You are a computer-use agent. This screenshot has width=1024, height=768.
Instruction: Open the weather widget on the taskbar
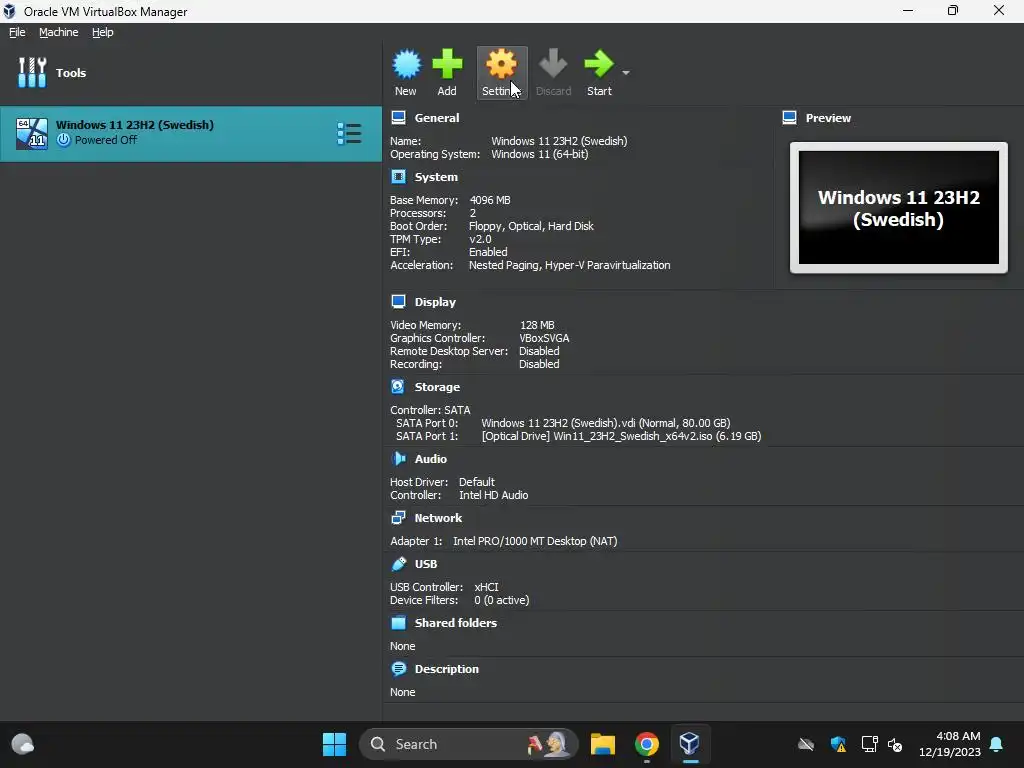click(x=23, y=744)
